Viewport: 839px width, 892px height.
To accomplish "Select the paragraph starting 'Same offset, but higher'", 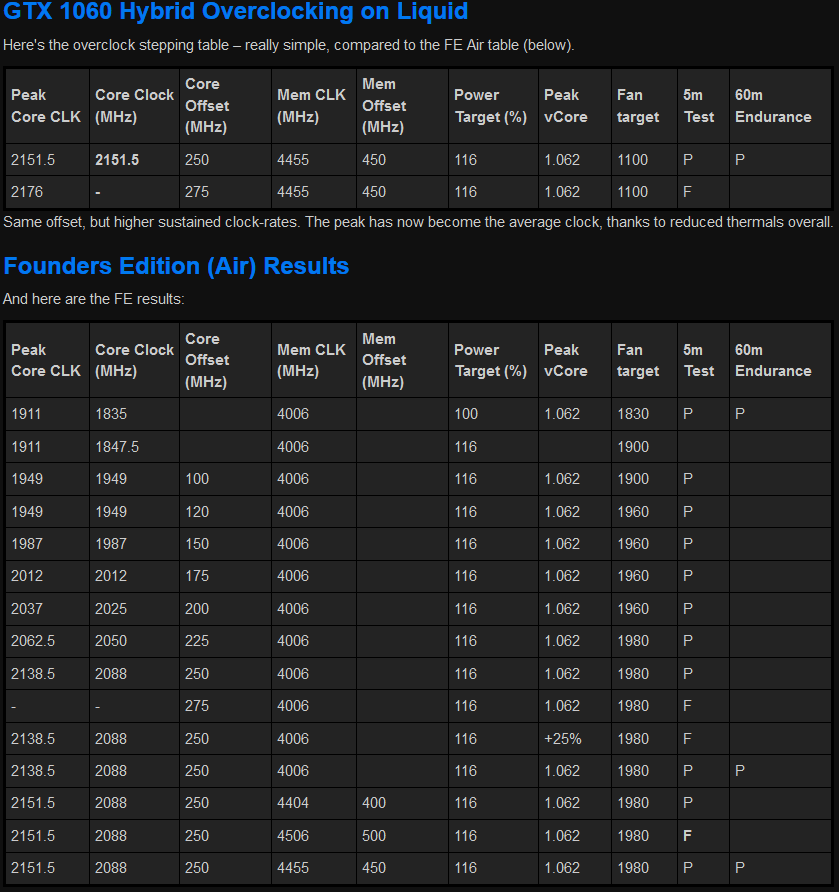I will pos(418,222).
